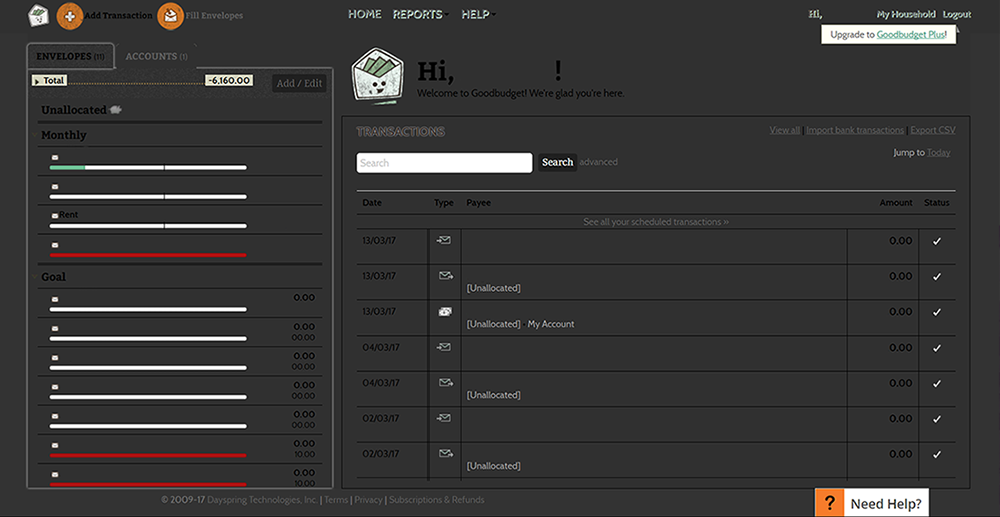Image resolution: width=1000 pixels, height=517 pixels.
Task: Click the -6,160.00 total balance value
Action: (229, 80)
